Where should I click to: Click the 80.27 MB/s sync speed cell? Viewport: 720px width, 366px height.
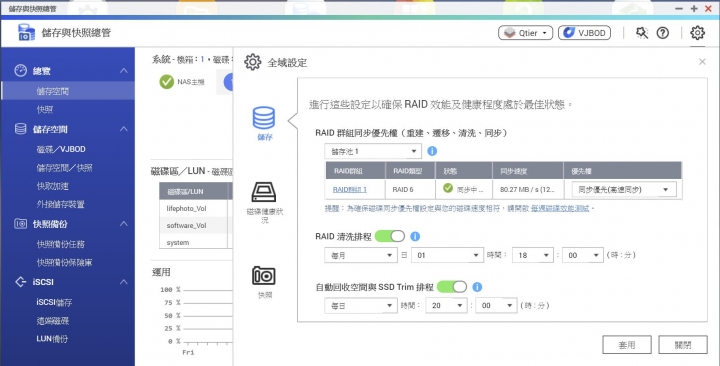pos(528,189)
